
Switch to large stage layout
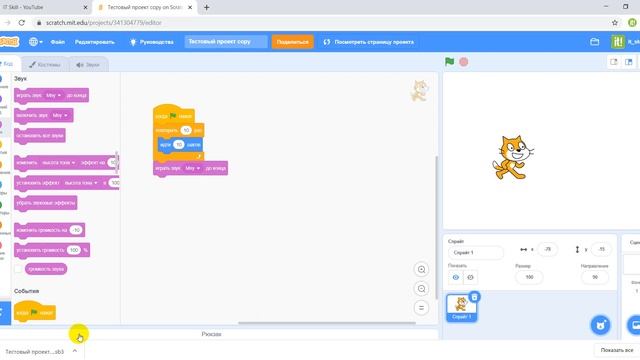point(629,62)
